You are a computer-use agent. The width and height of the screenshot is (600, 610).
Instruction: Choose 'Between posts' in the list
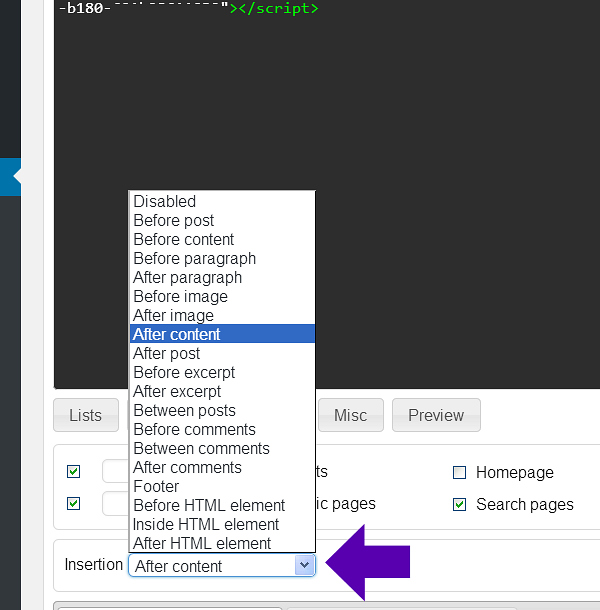(185, 410)
